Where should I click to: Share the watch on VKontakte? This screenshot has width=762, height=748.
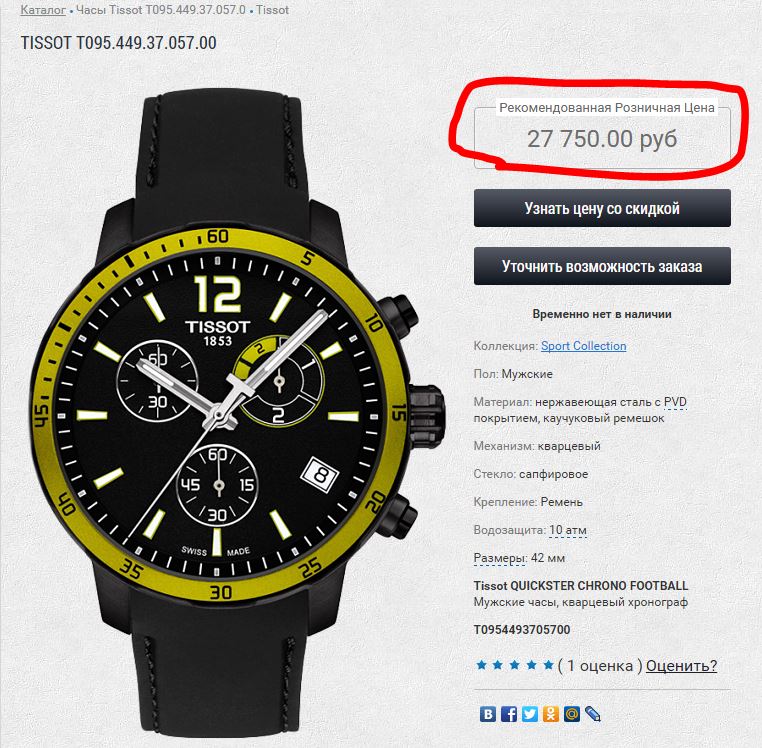(x=488, y=713)
